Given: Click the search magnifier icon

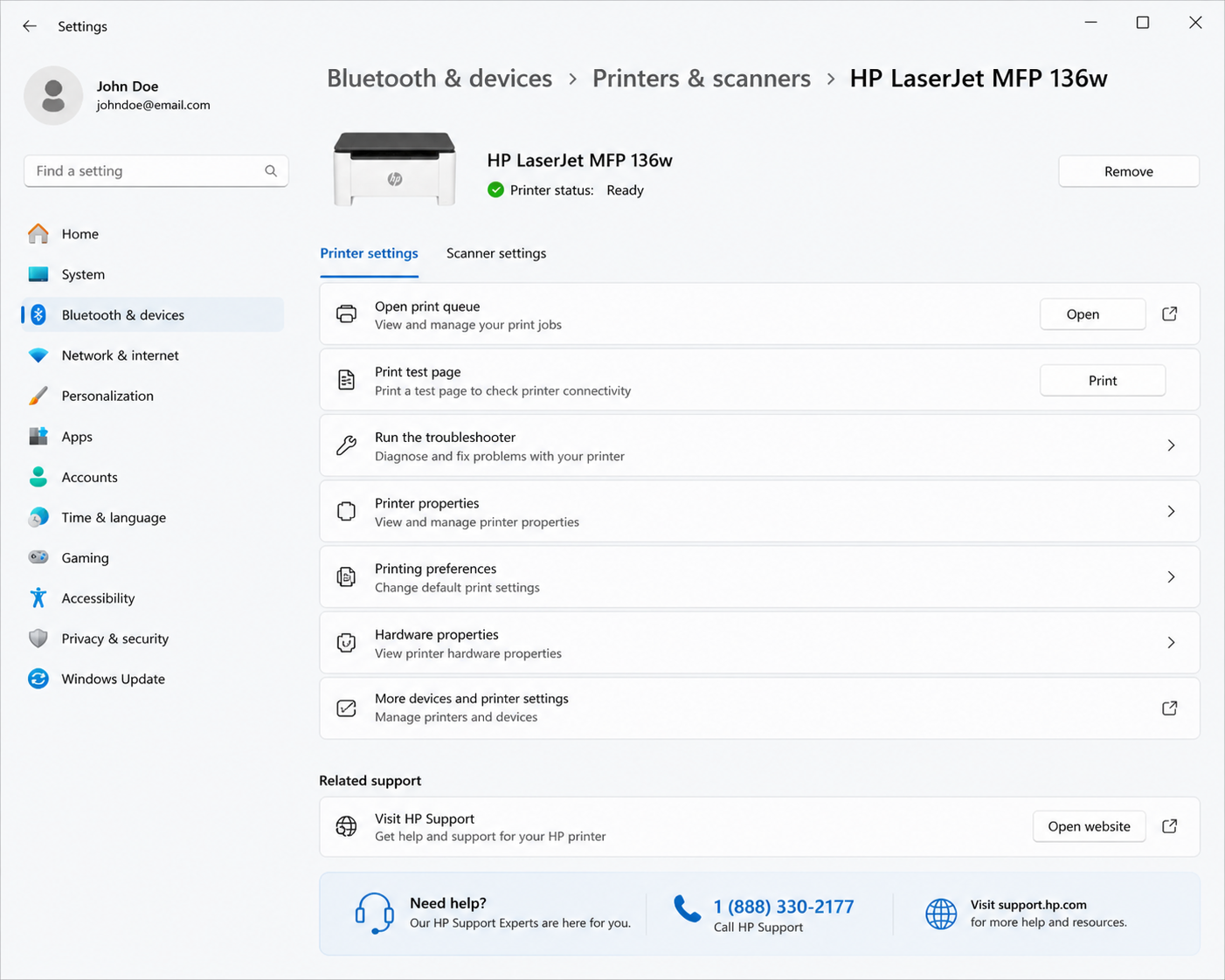Looking at the screenshot, I should click(271, 171).
